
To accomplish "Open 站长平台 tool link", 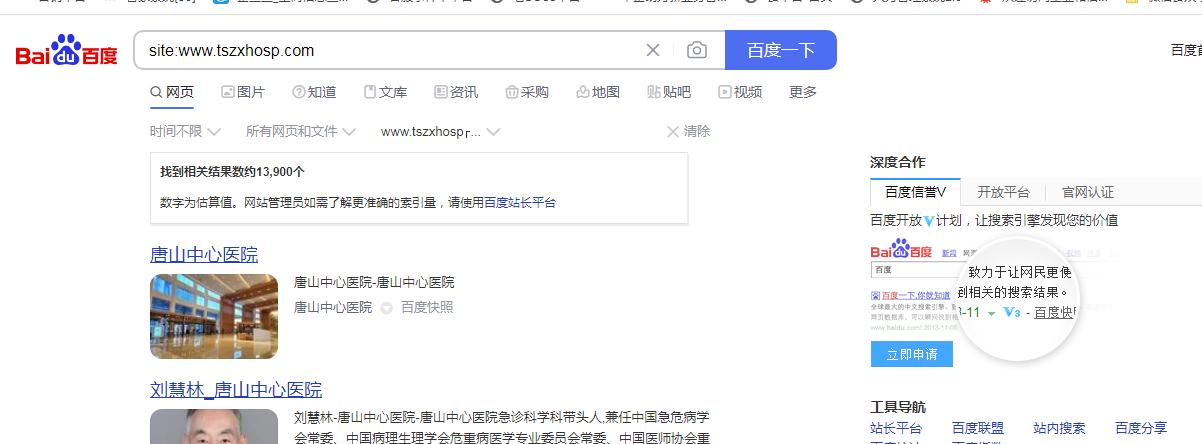I will (x=896, y=428).
